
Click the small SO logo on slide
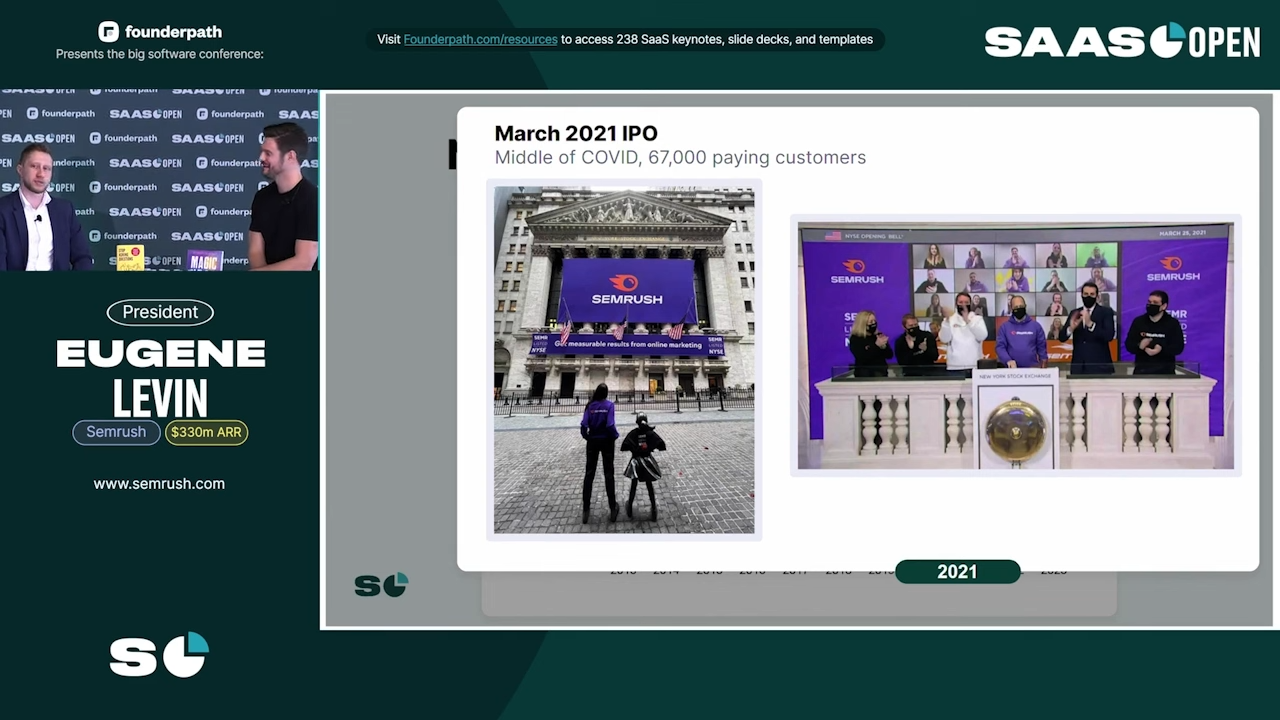[381, 585]
